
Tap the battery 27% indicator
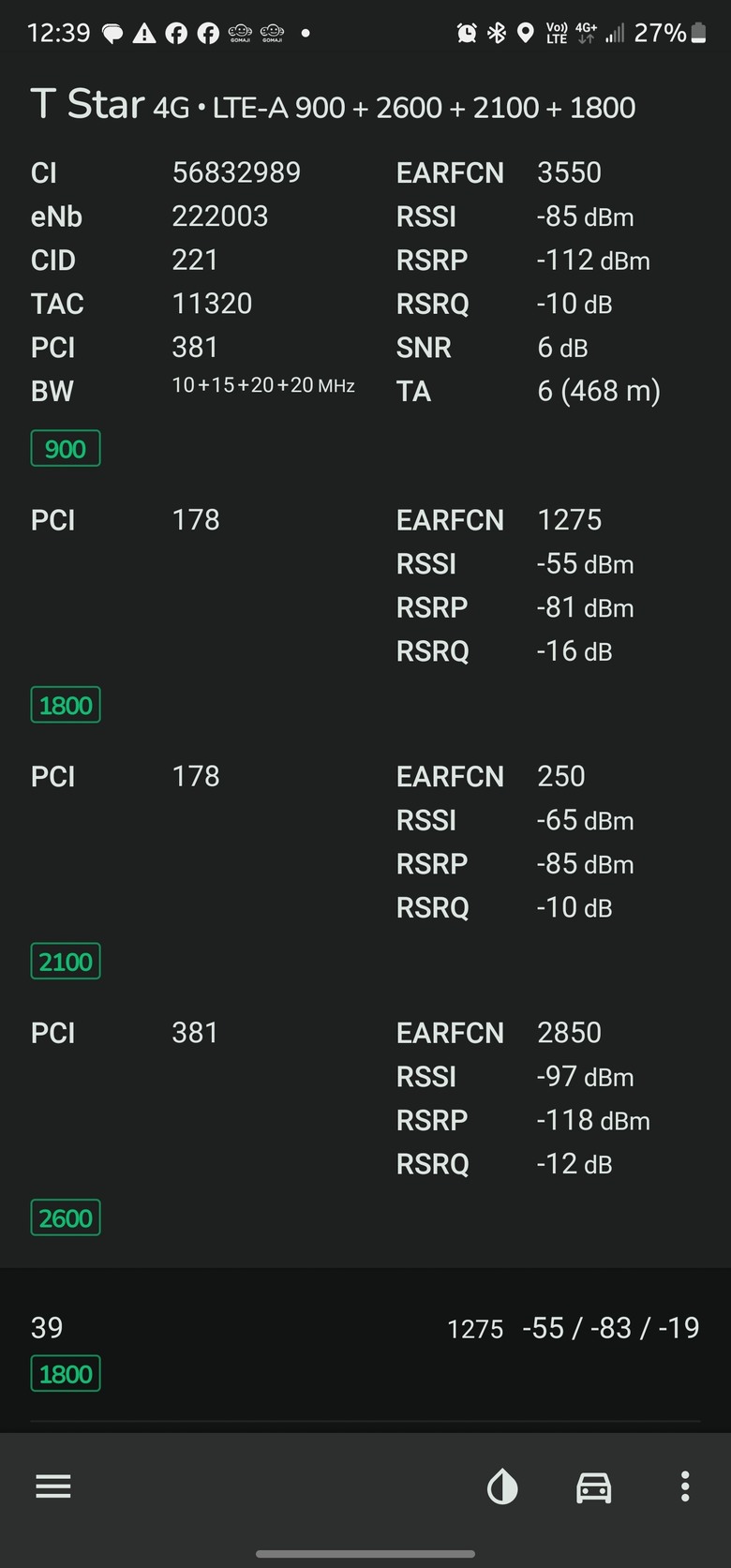670,34
